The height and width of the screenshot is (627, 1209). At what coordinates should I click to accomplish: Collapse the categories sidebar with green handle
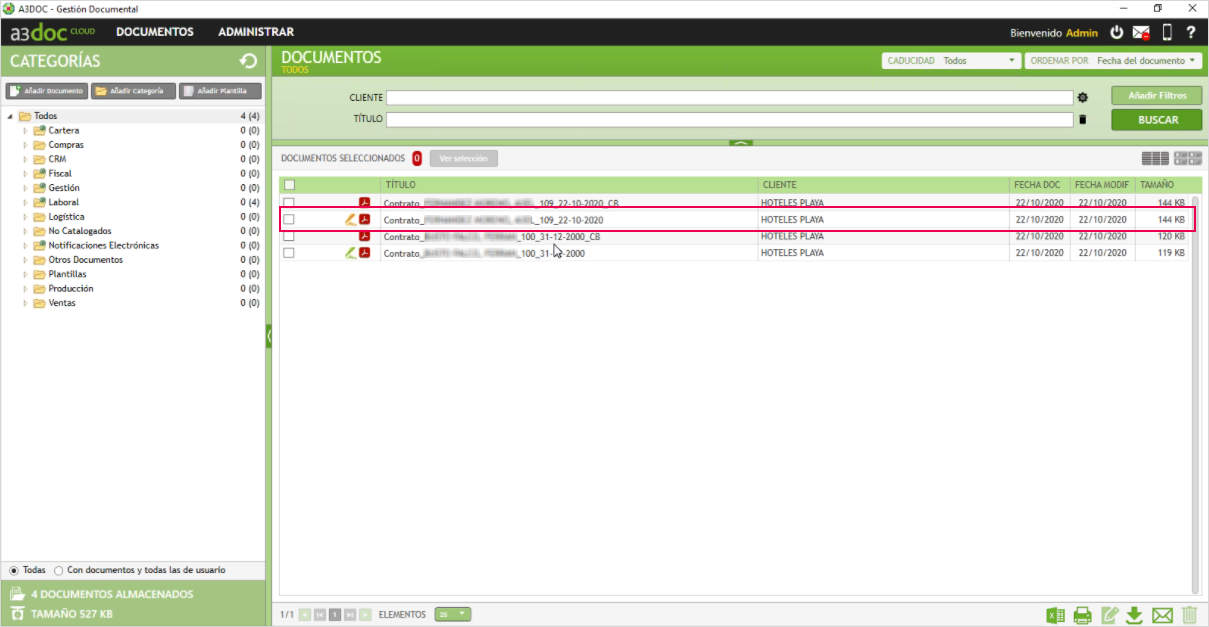(269, 336)
